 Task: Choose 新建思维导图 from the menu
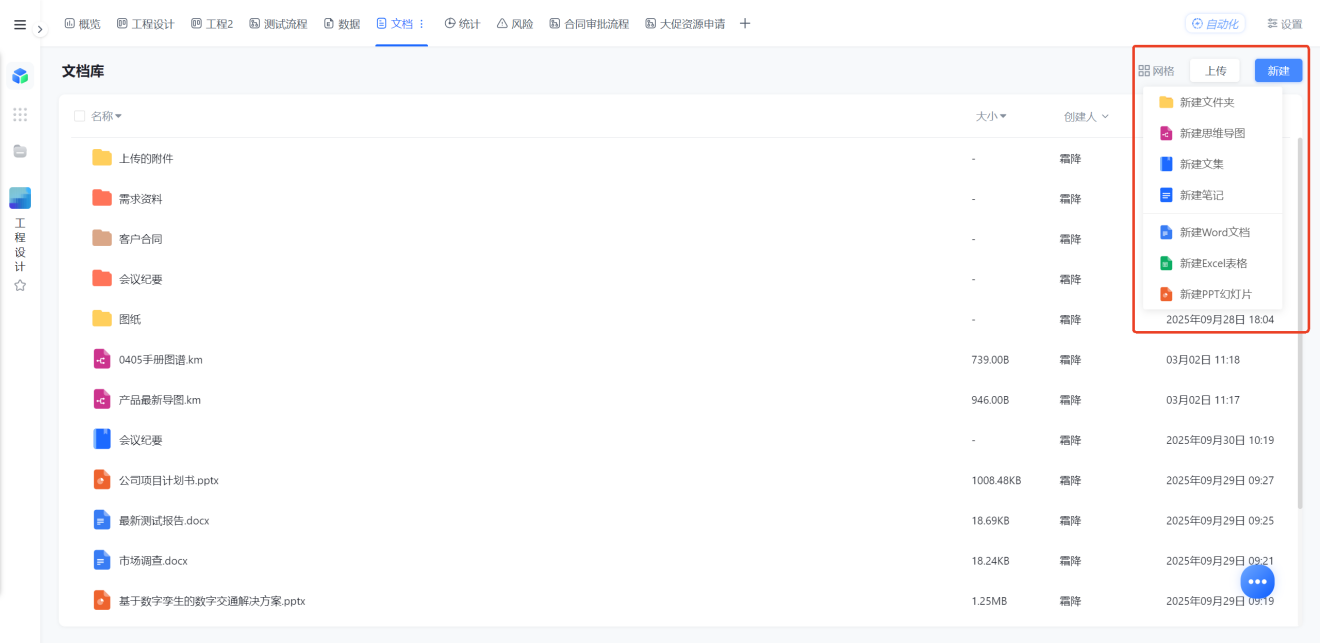1212,133
